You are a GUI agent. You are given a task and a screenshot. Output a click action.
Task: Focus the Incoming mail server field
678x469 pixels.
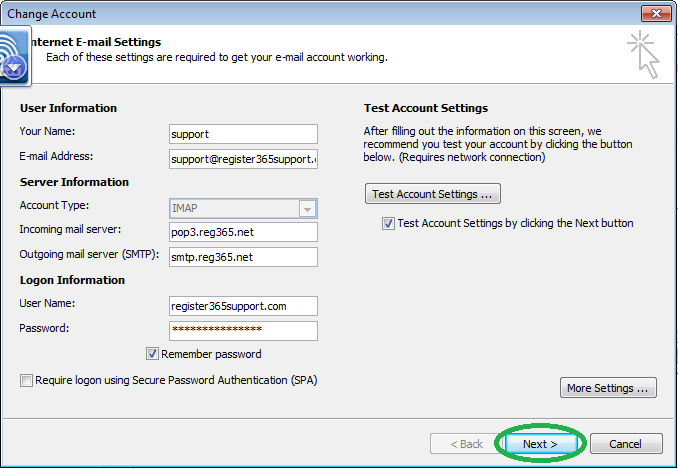coord(243,232)
